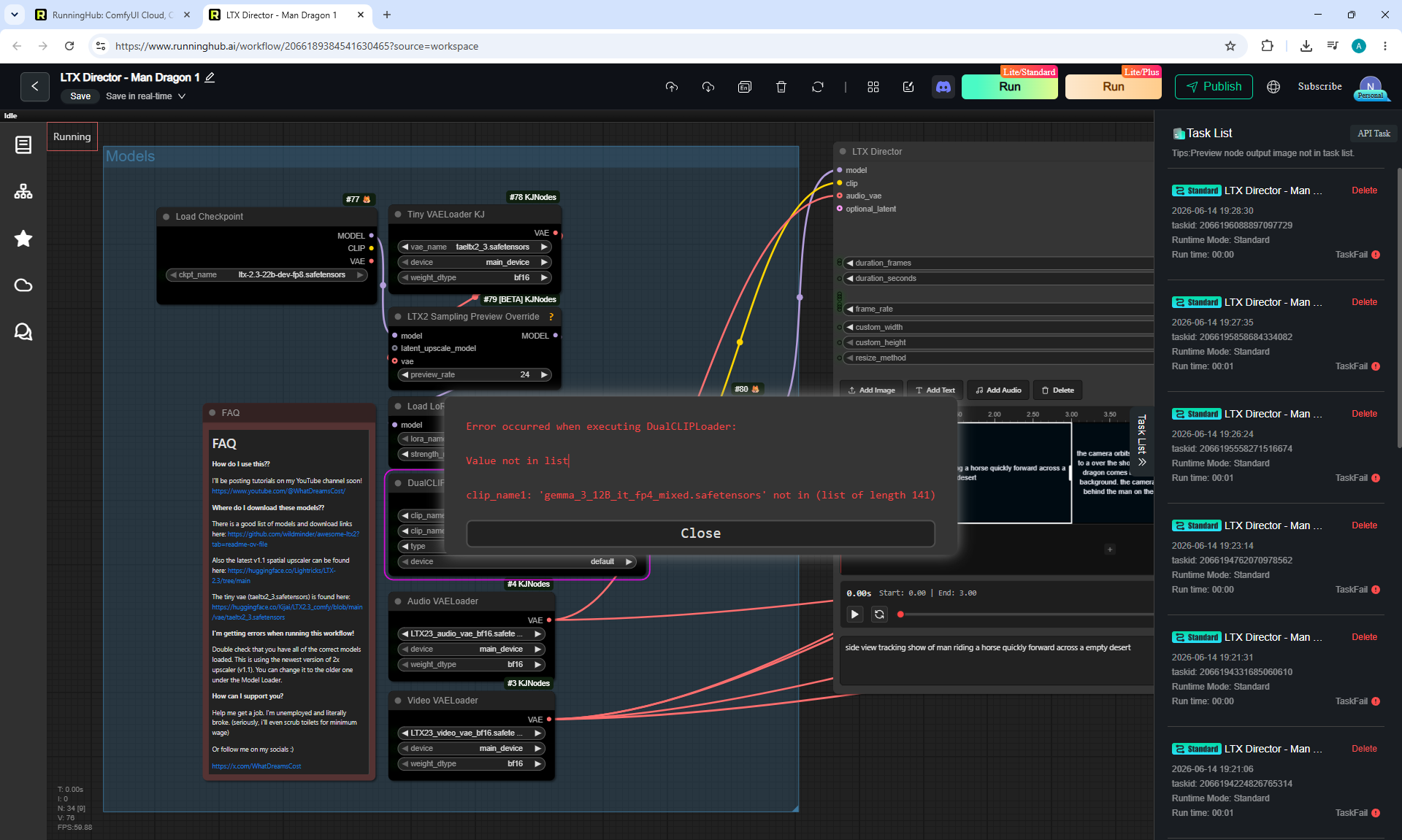Screen dimensions: 1402x840
Task: Switch language with the En toolbar icon
Action: click(x=745, y=87)
